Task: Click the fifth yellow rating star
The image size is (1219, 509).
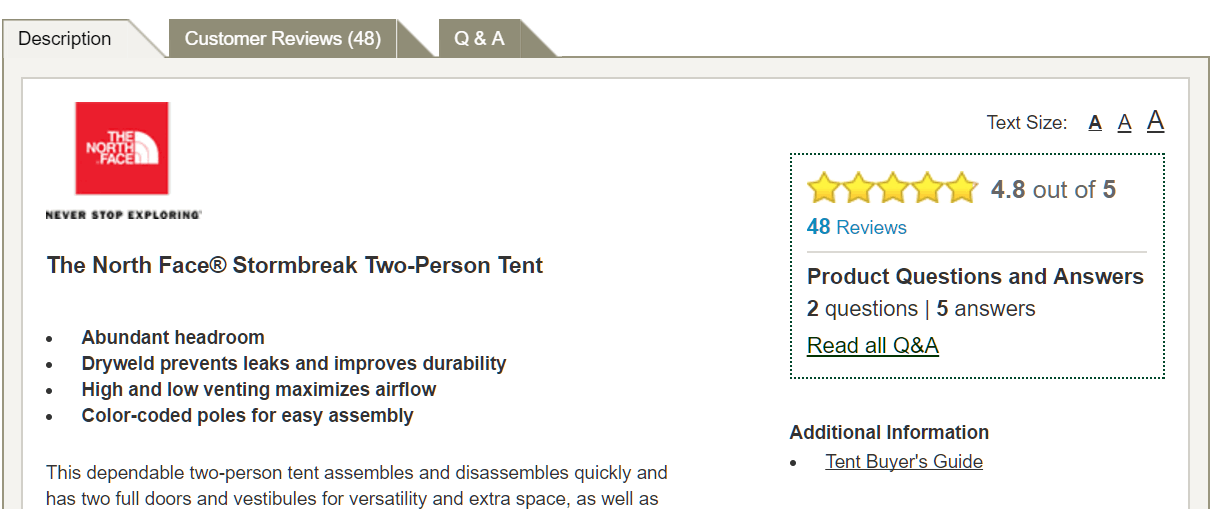Action: 960,188
